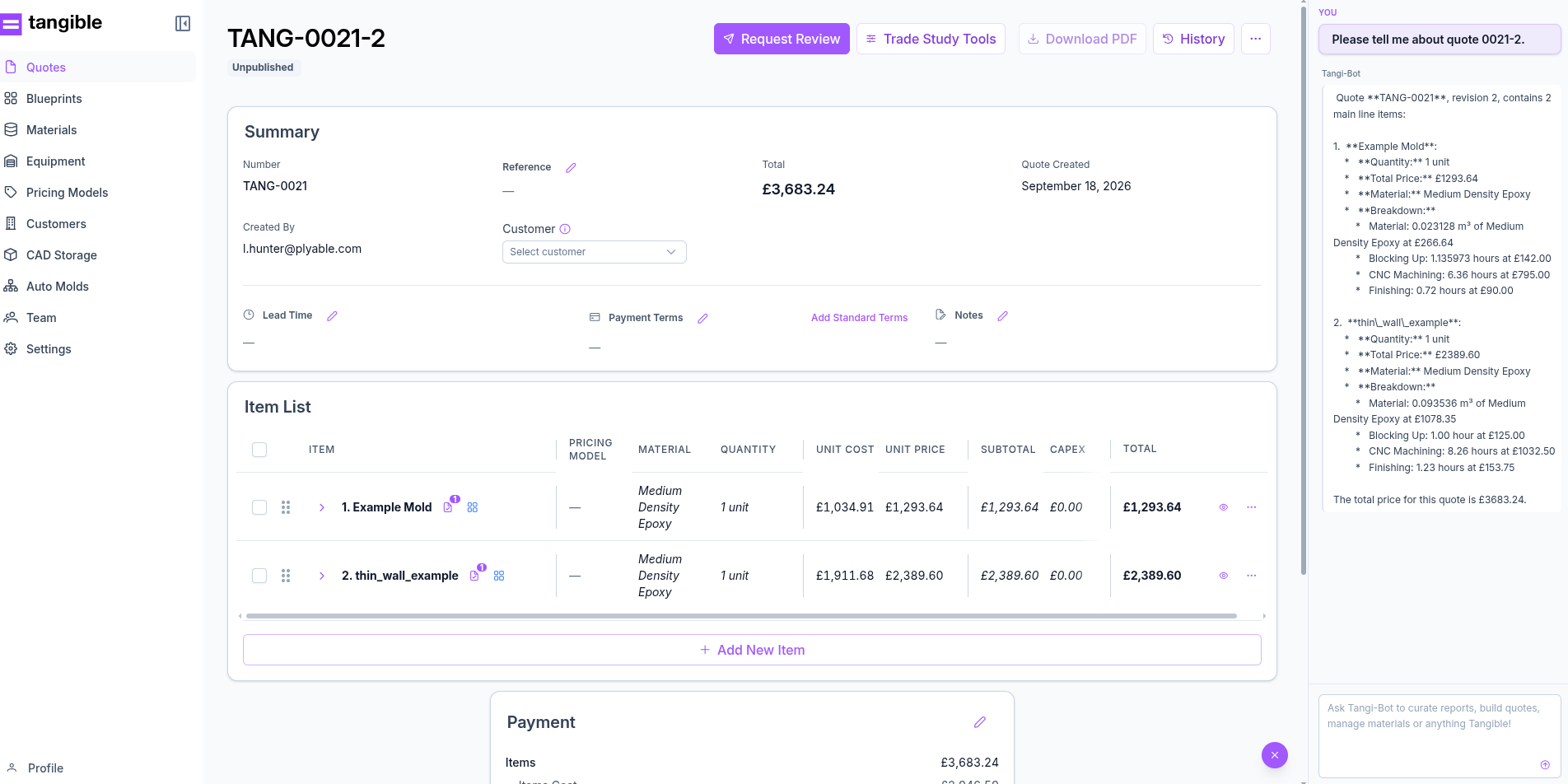The height and width of the screenshot is (784, 1568).
Task: Tick the select-all checkbox in Item List header
Action: point(259,450)
